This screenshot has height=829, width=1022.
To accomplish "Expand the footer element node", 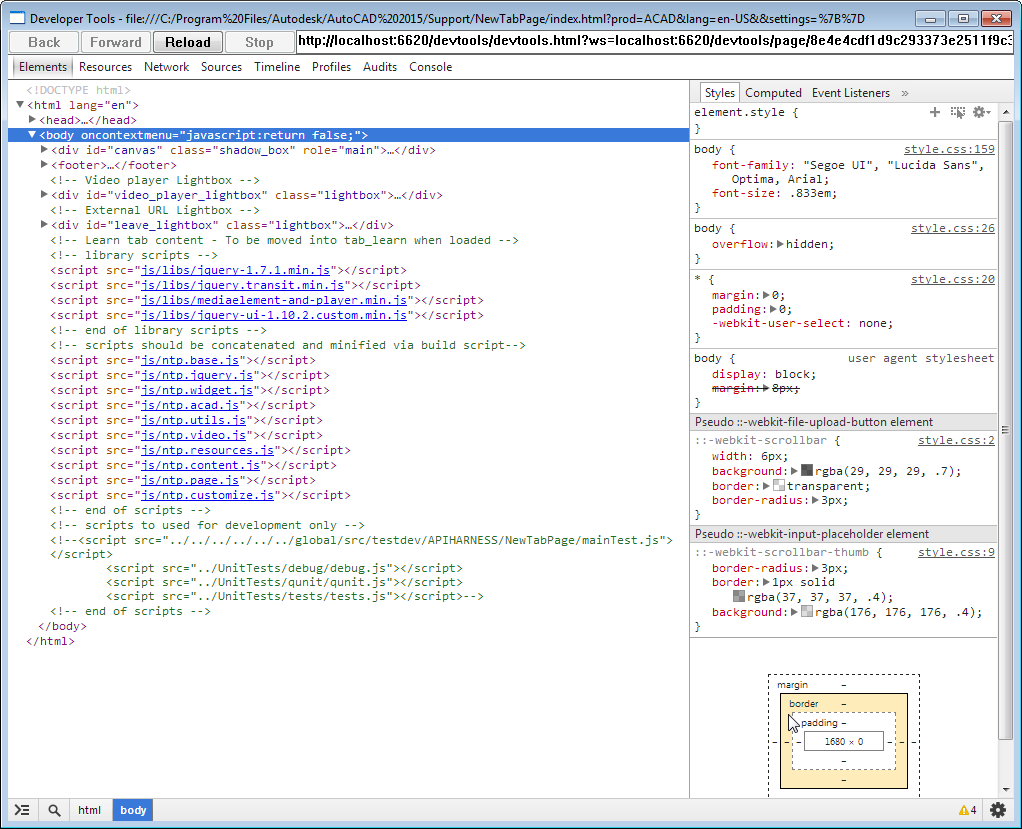I will tap(44, 165).
